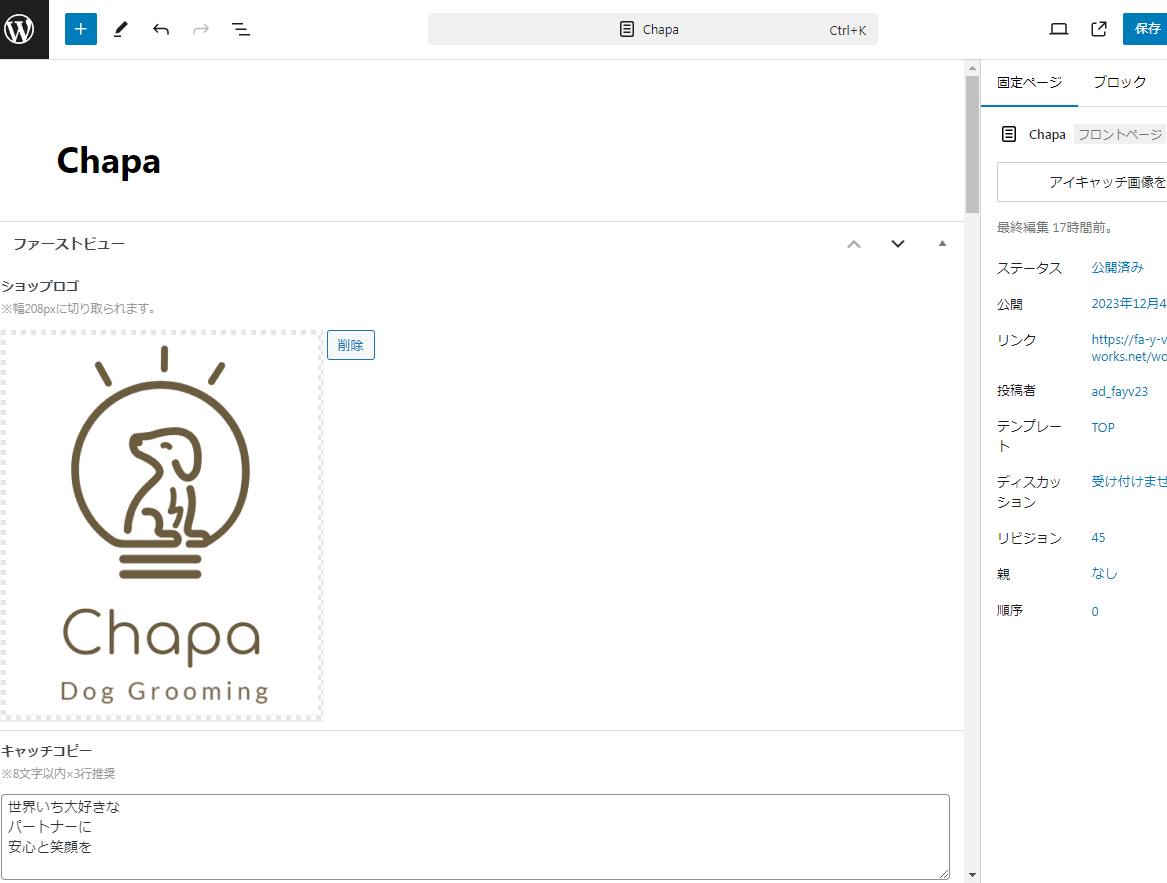View the page in a new tab
1167x883 pixels.
pyautogui.click(x=1099, y=29)
